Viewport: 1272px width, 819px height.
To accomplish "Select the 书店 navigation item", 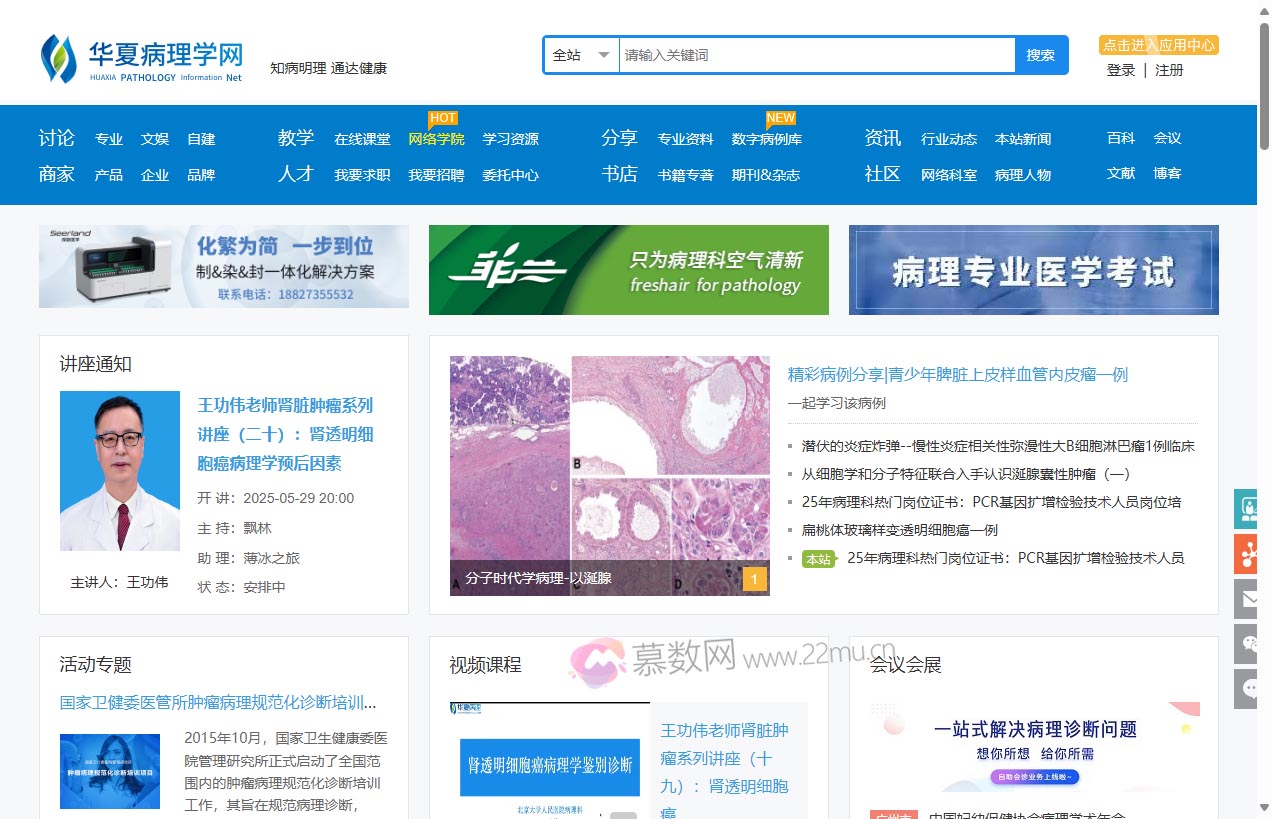I will click(619, 173).
